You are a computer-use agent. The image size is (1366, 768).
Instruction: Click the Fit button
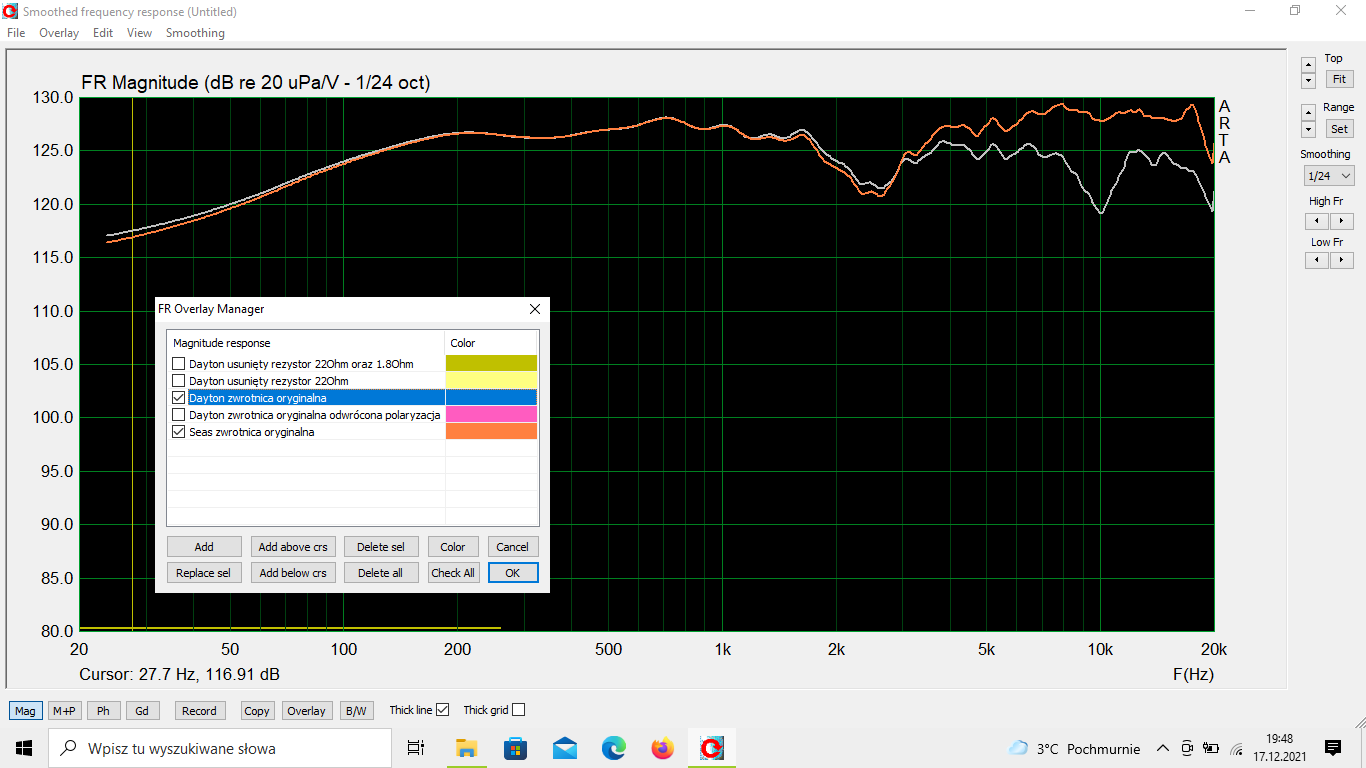(1339, 79)
